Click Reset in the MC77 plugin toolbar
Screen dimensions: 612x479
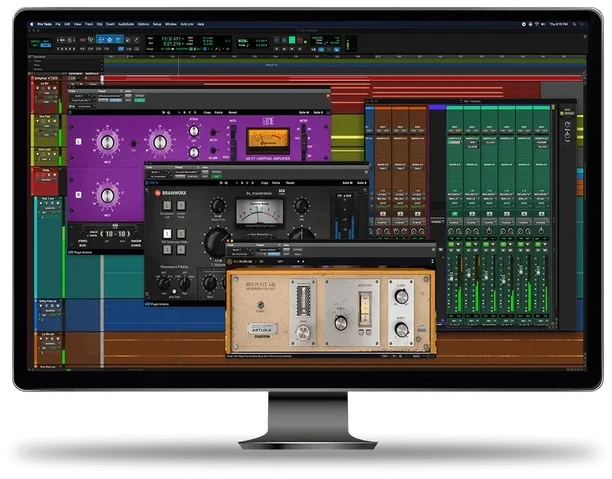pyautogui.click(x=233, y=112)
